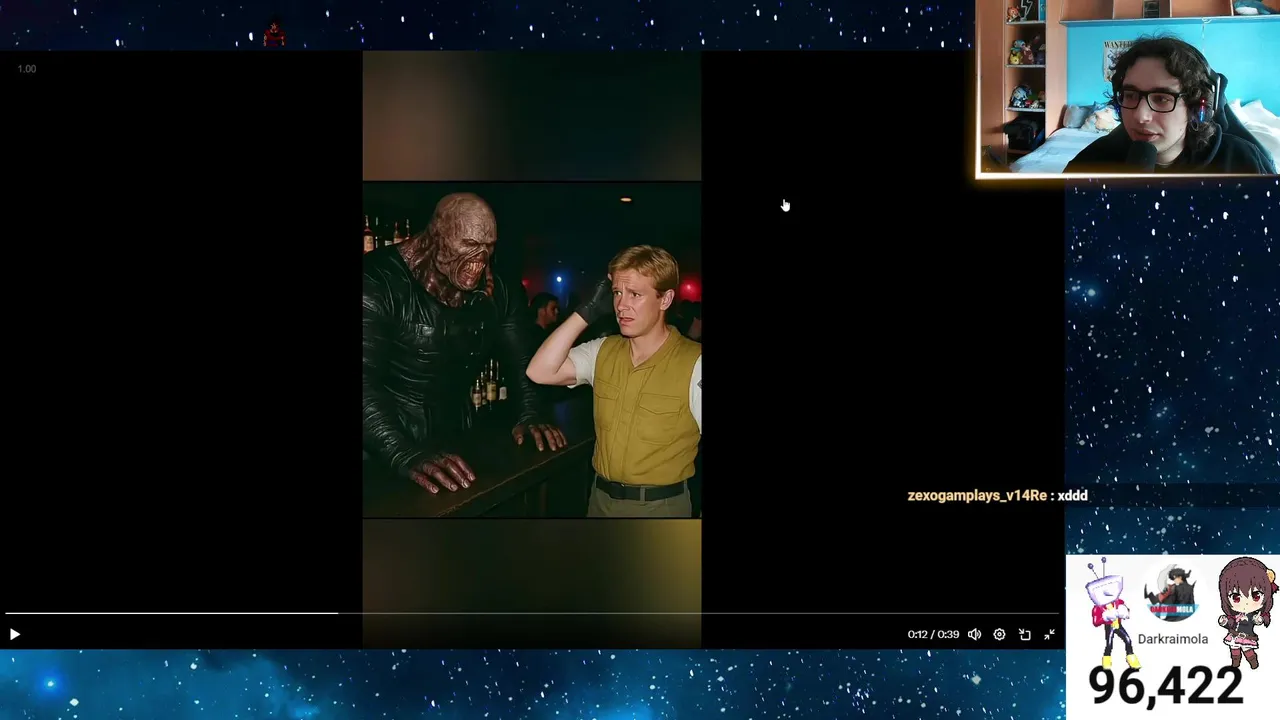Play the paused video

[14, 634]
